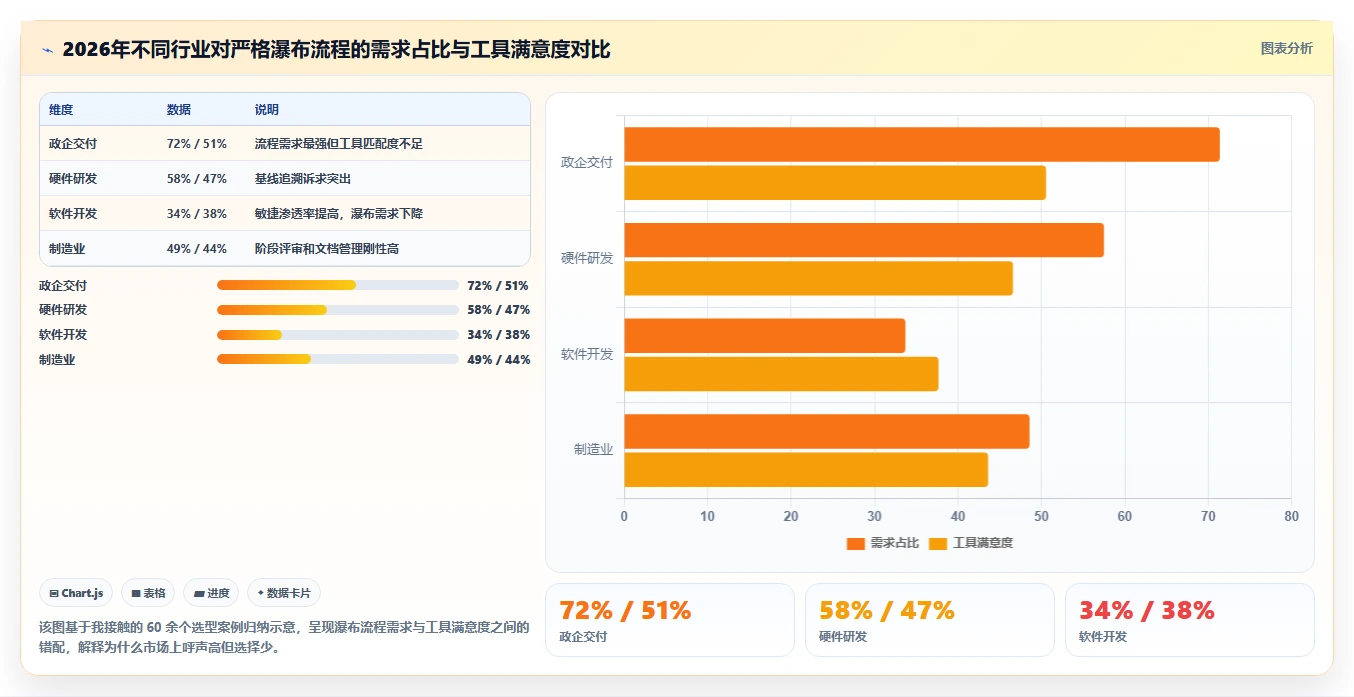1354x697 pixels.
Task: Click the 需求占比 legend color swatch
Action: click(x=855, y=544)
